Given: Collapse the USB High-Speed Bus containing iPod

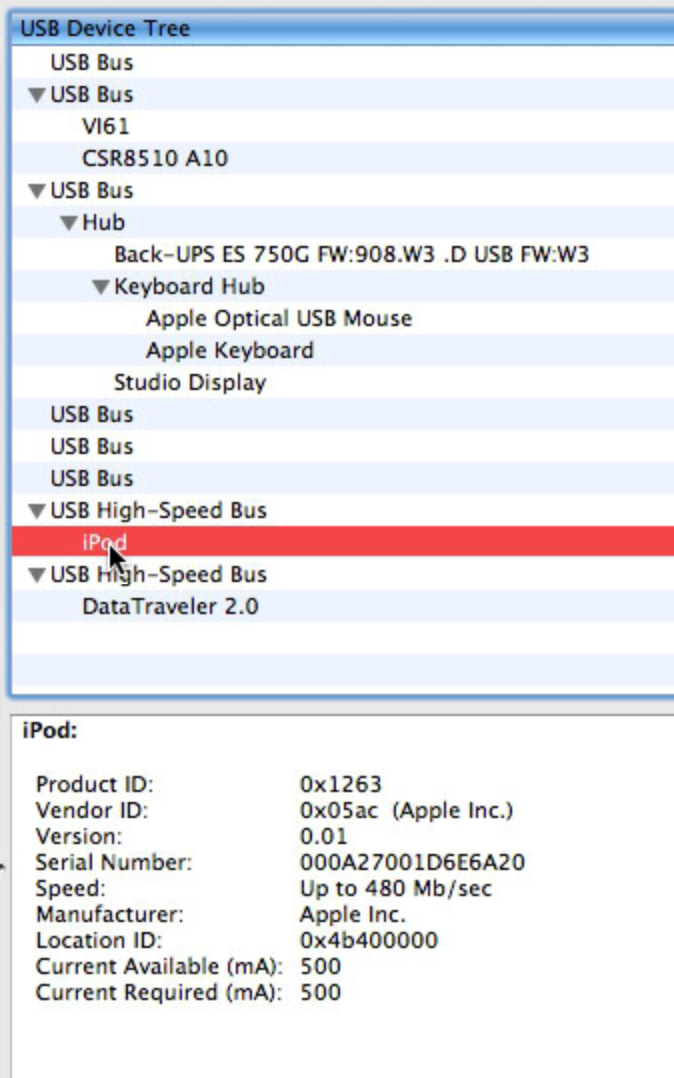Looking at the screenshot, I should pos(37,511).
